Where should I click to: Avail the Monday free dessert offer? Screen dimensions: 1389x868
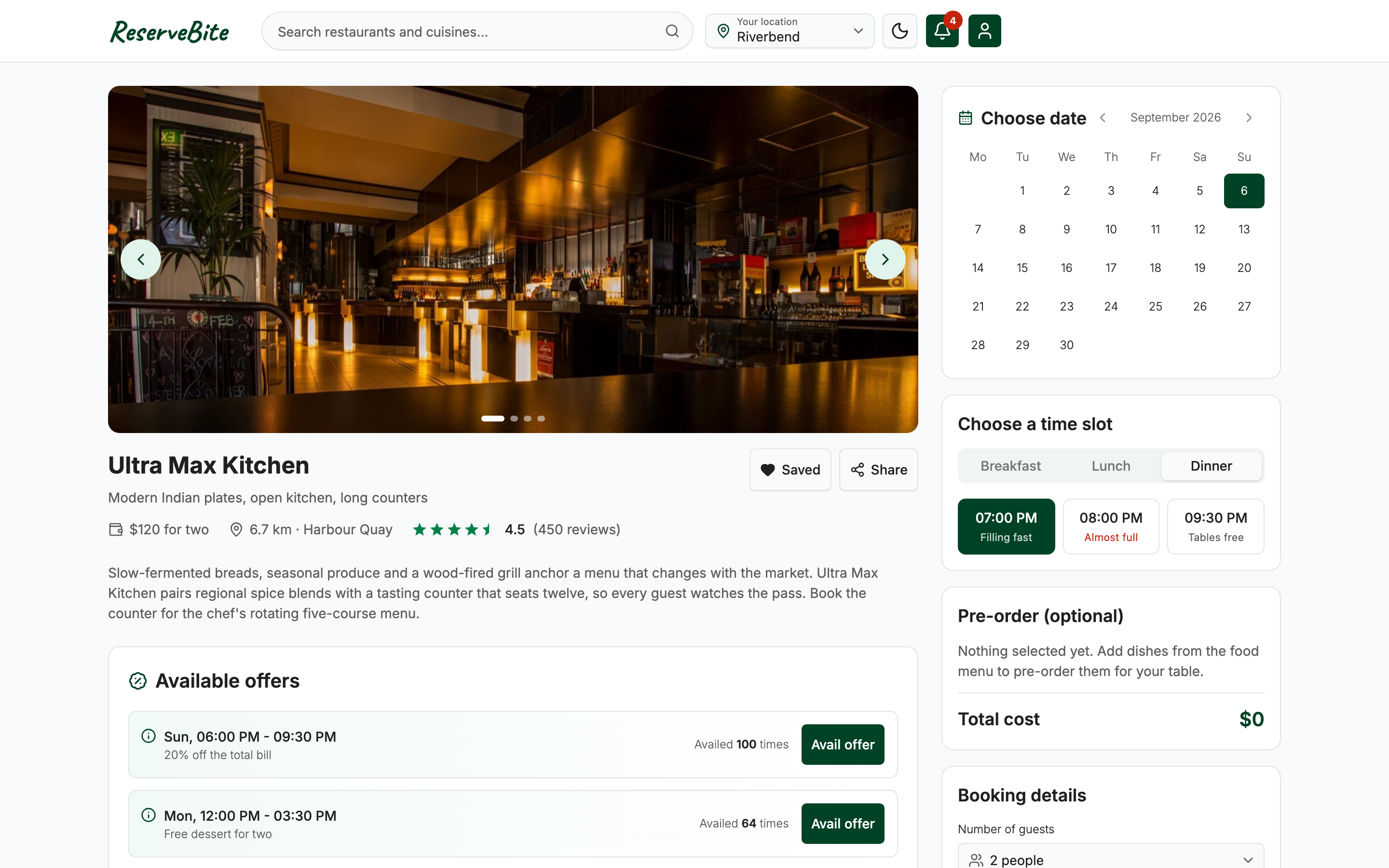click(x=843, y=824)
